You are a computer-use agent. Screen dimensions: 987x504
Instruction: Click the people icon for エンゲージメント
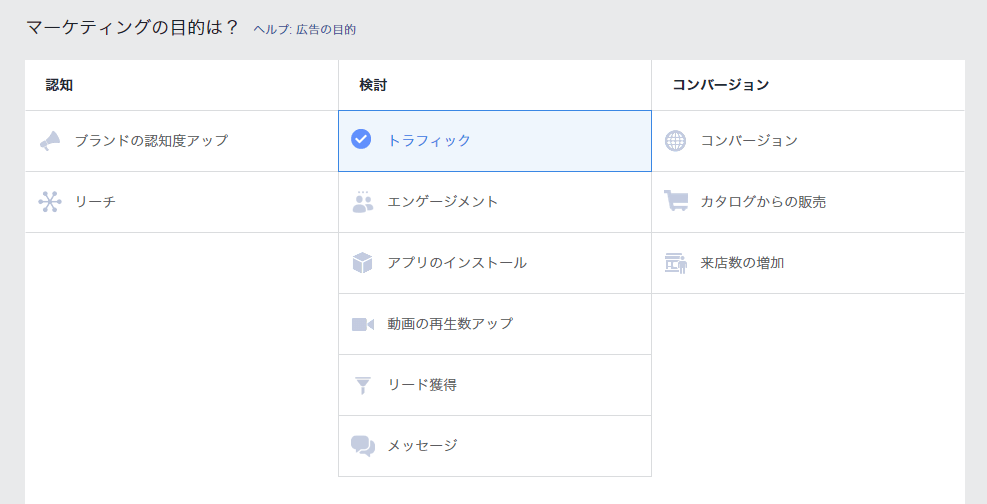click(363, 202)
